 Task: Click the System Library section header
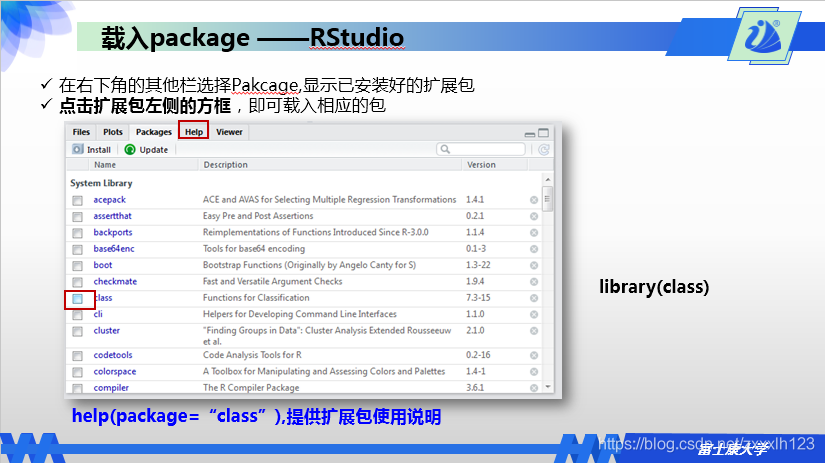pyautogui.click(x=101, y=183)
